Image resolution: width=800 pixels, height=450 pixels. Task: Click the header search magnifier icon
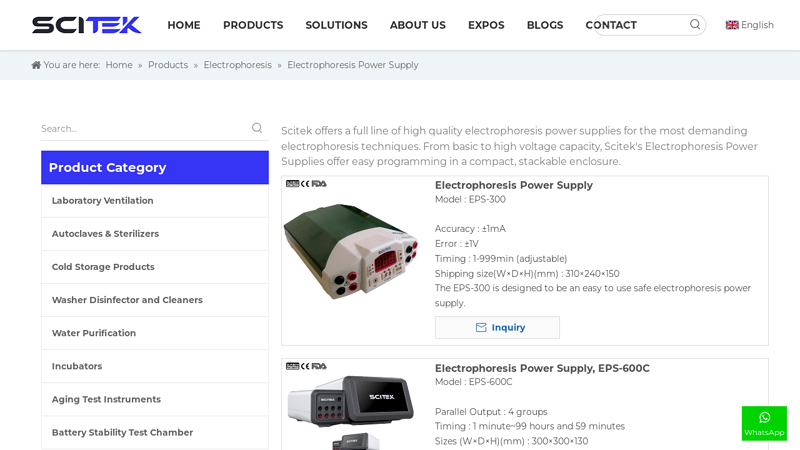point(695,24)
